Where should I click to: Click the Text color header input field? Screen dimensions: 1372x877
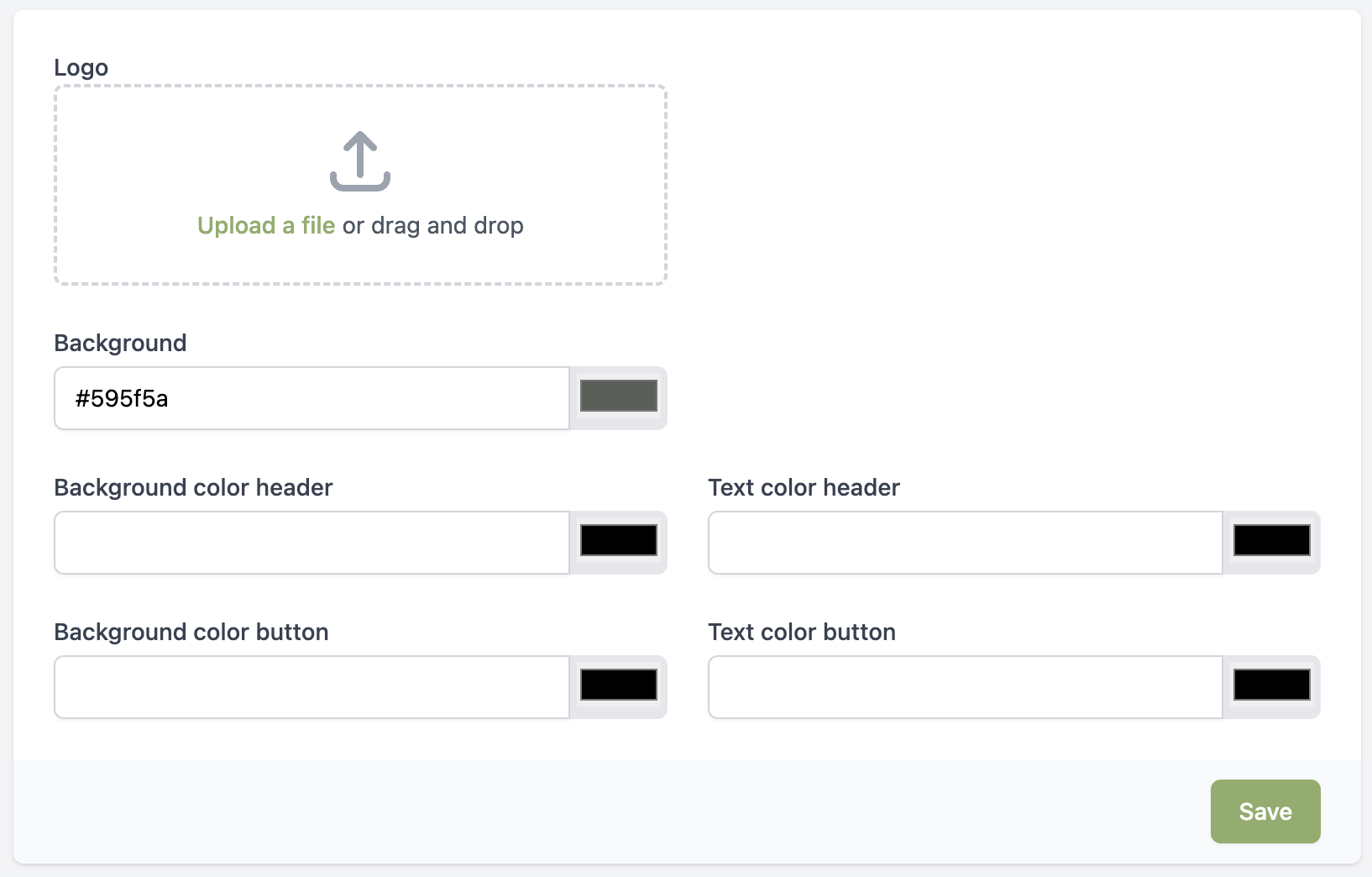[966, 543]
